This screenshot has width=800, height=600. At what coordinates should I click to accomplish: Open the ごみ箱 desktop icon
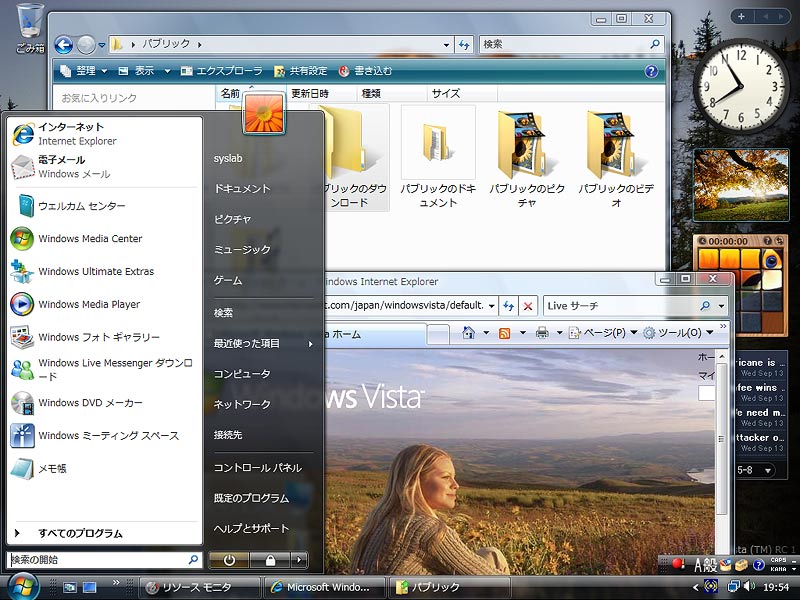30,28
